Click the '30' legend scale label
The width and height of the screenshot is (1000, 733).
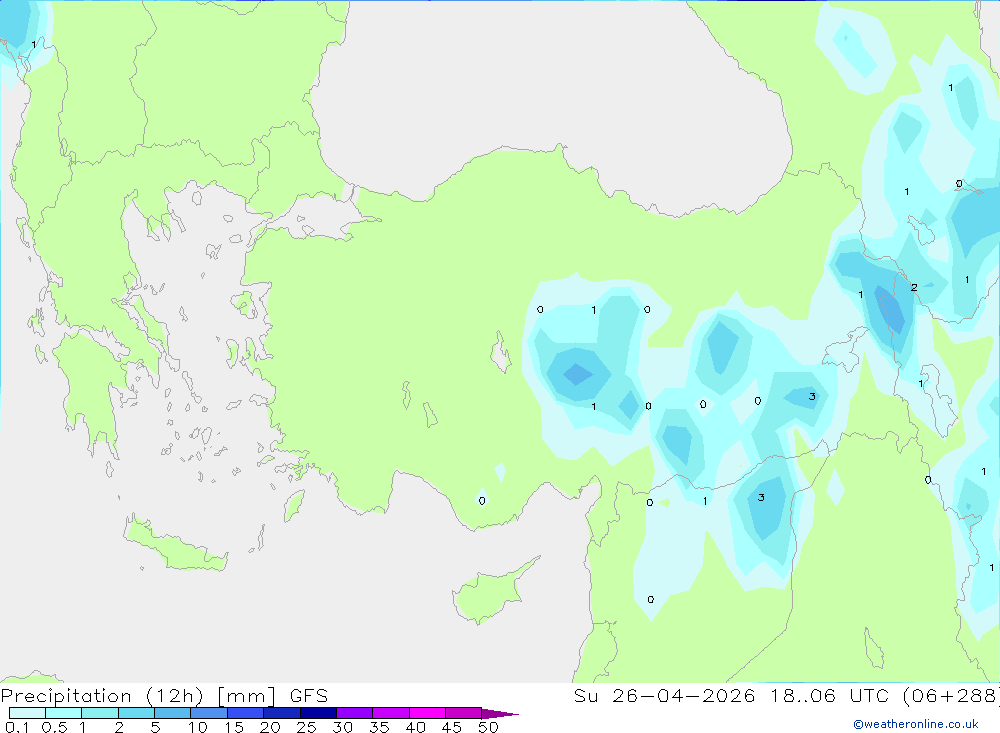point(342,727)
